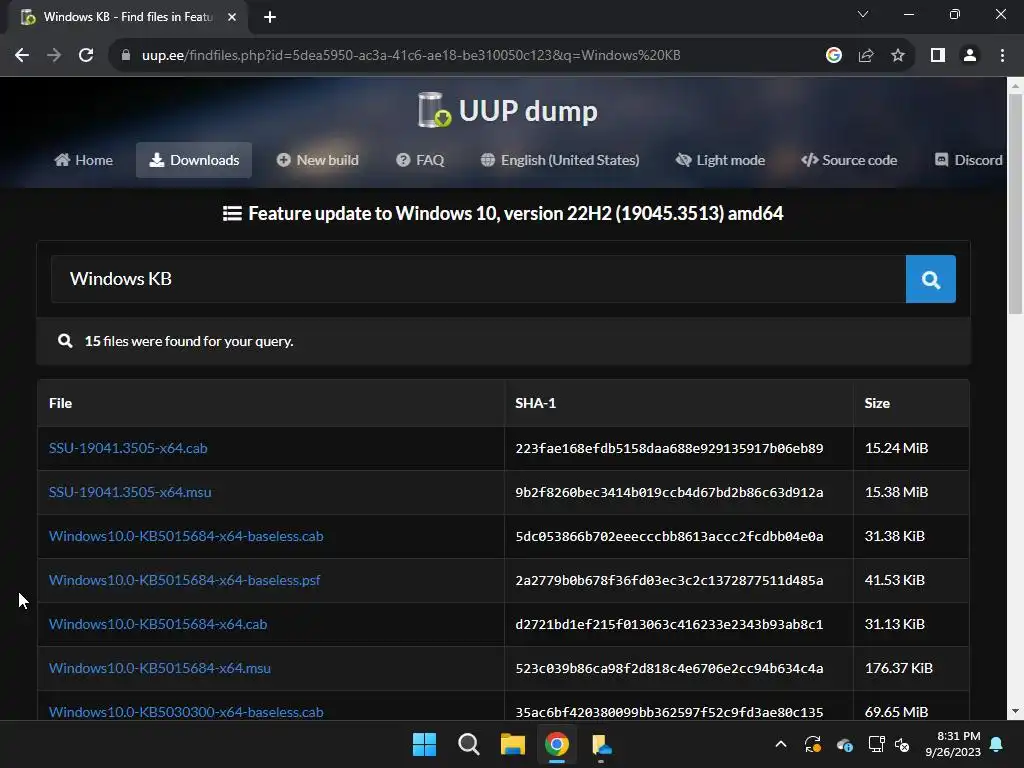Open File Explorer from taskbar
The image size is (1024, 768).
point(513,744)
